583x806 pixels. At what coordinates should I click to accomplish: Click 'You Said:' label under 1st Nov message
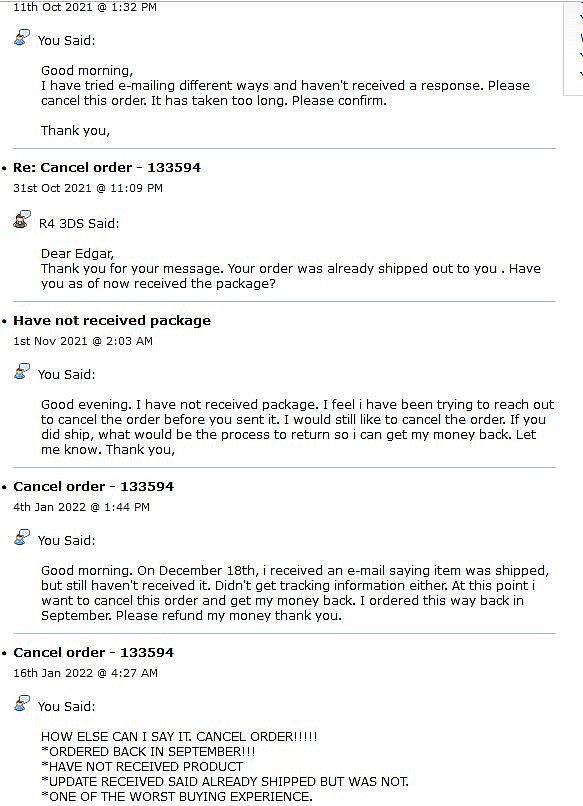(x=66, y=375)
